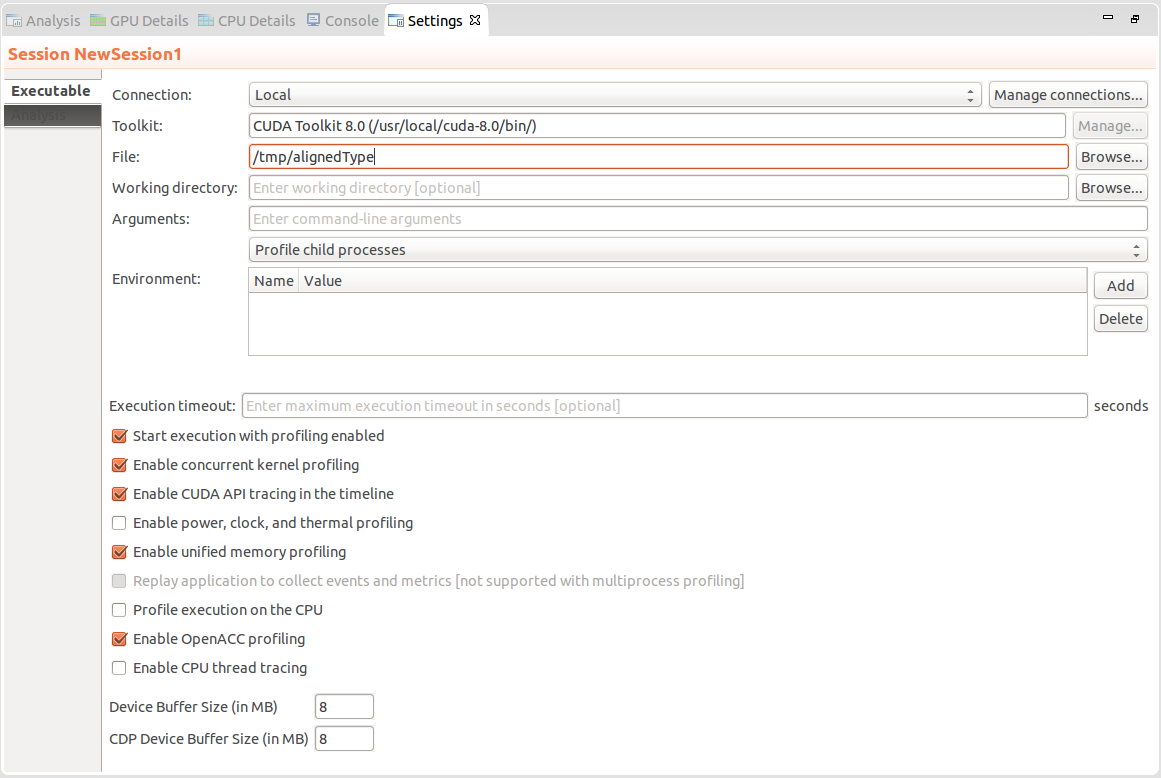Viewport: 1161px width, 778px height.
Task: Delete the selected environment variable
Action: pyautogui.click(x=1120, y=318)
